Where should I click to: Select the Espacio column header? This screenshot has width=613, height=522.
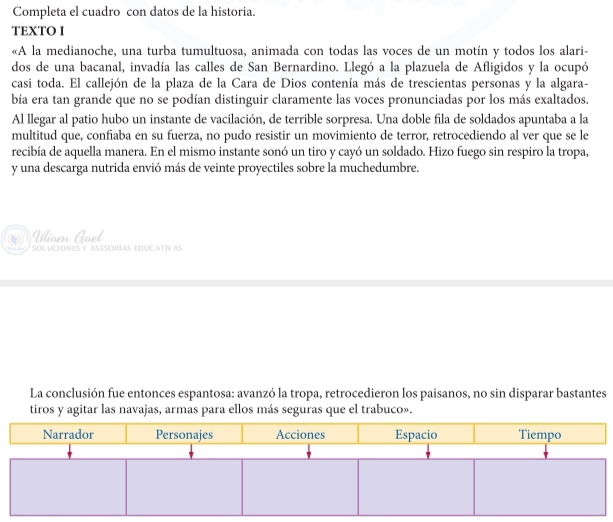(416, 435)
